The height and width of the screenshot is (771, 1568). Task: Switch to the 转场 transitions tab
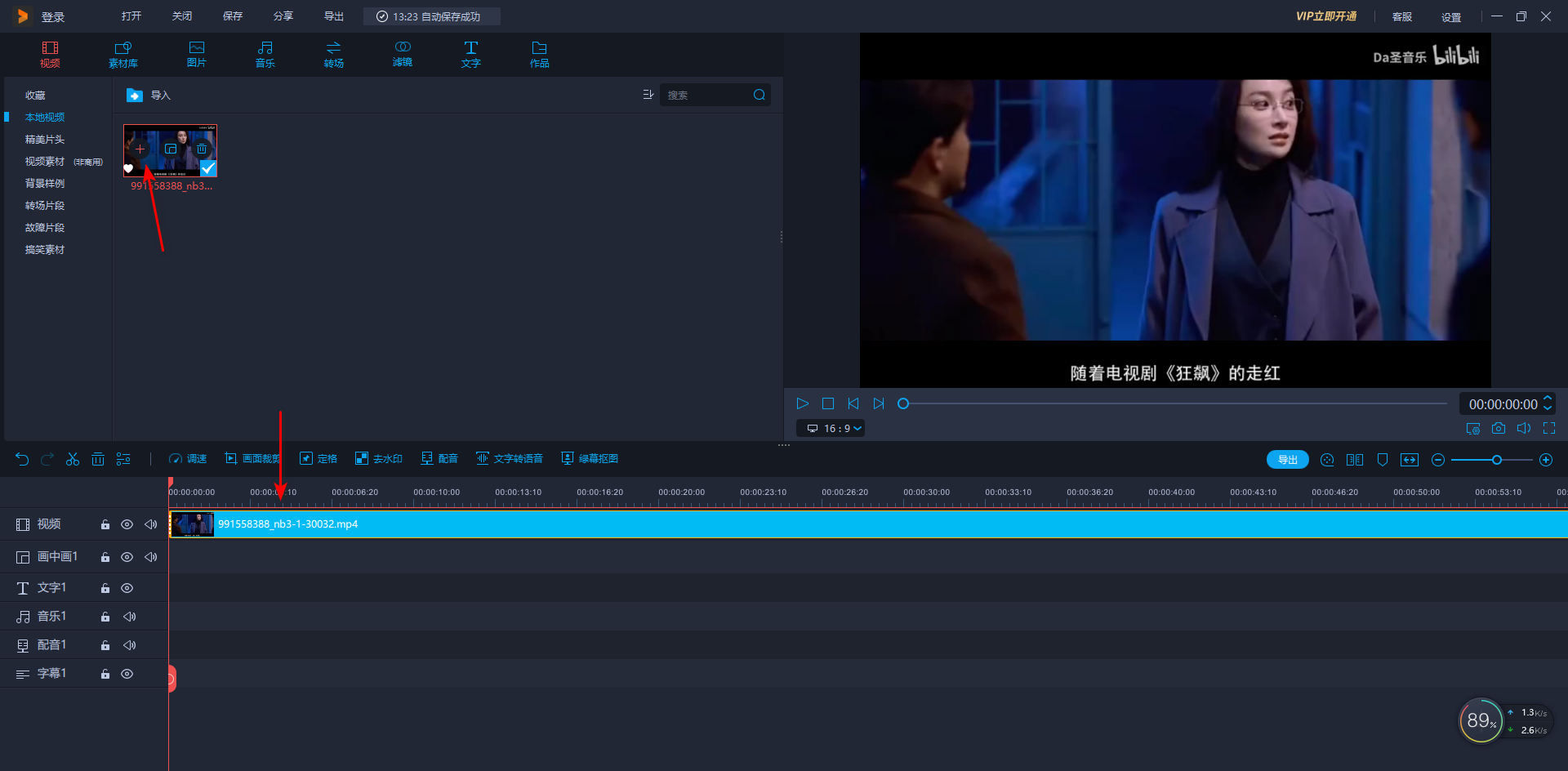333,54
